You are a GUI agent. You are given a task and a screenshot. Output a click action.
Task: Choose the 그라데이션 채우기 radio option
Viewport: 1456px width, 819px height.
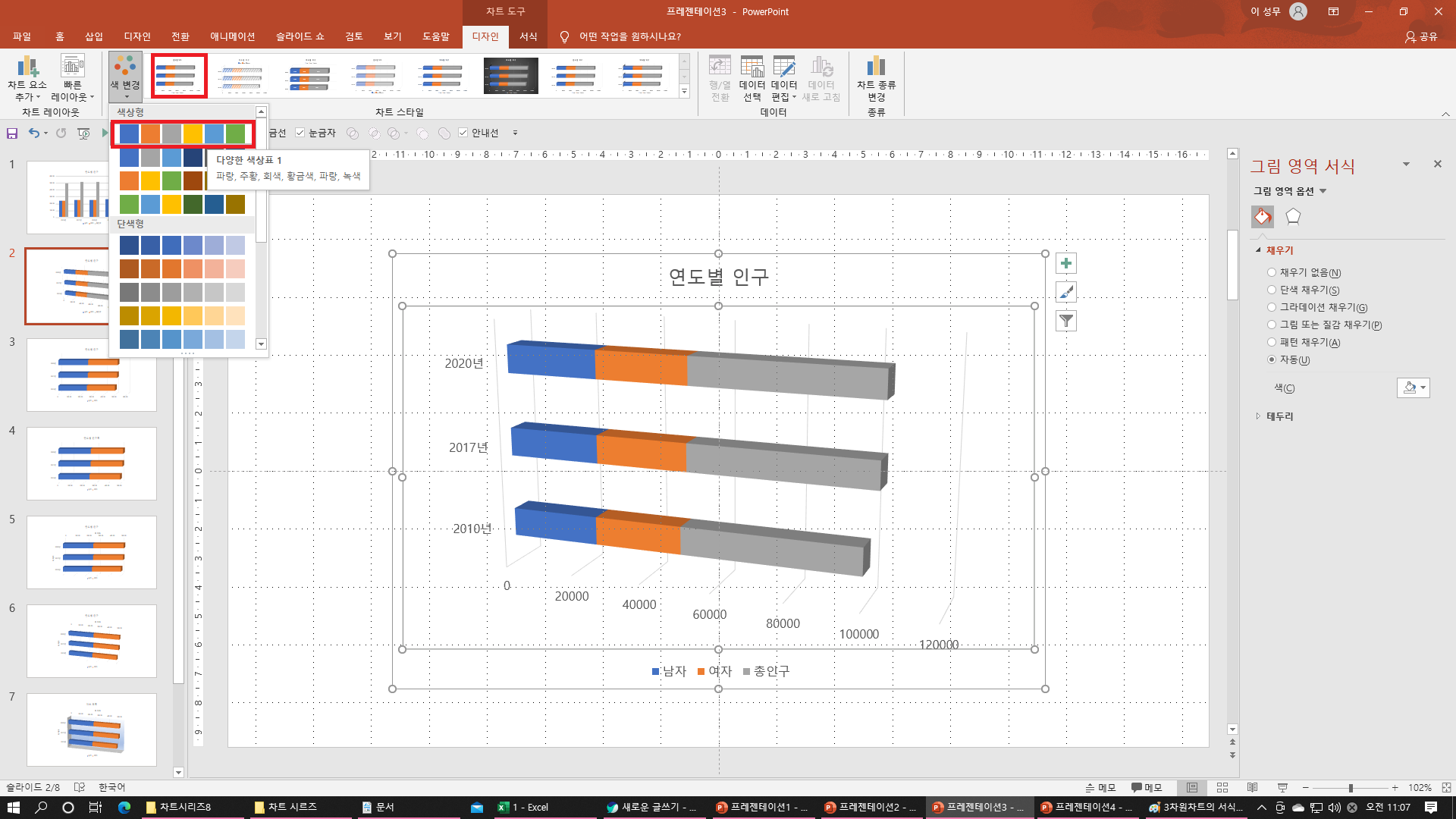[x=1272, y=307]
